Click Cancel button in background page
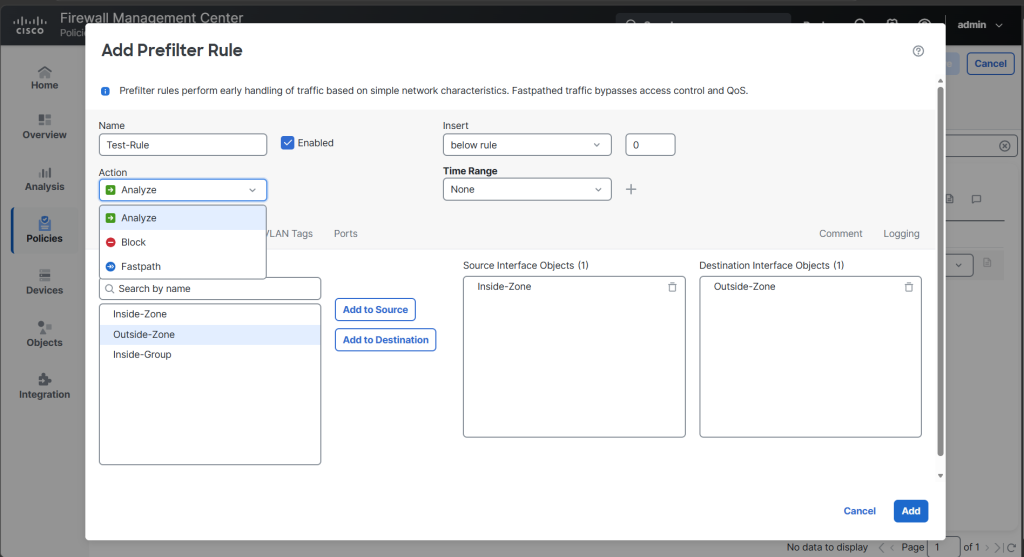1024x557 pixels. pos(991,63)
